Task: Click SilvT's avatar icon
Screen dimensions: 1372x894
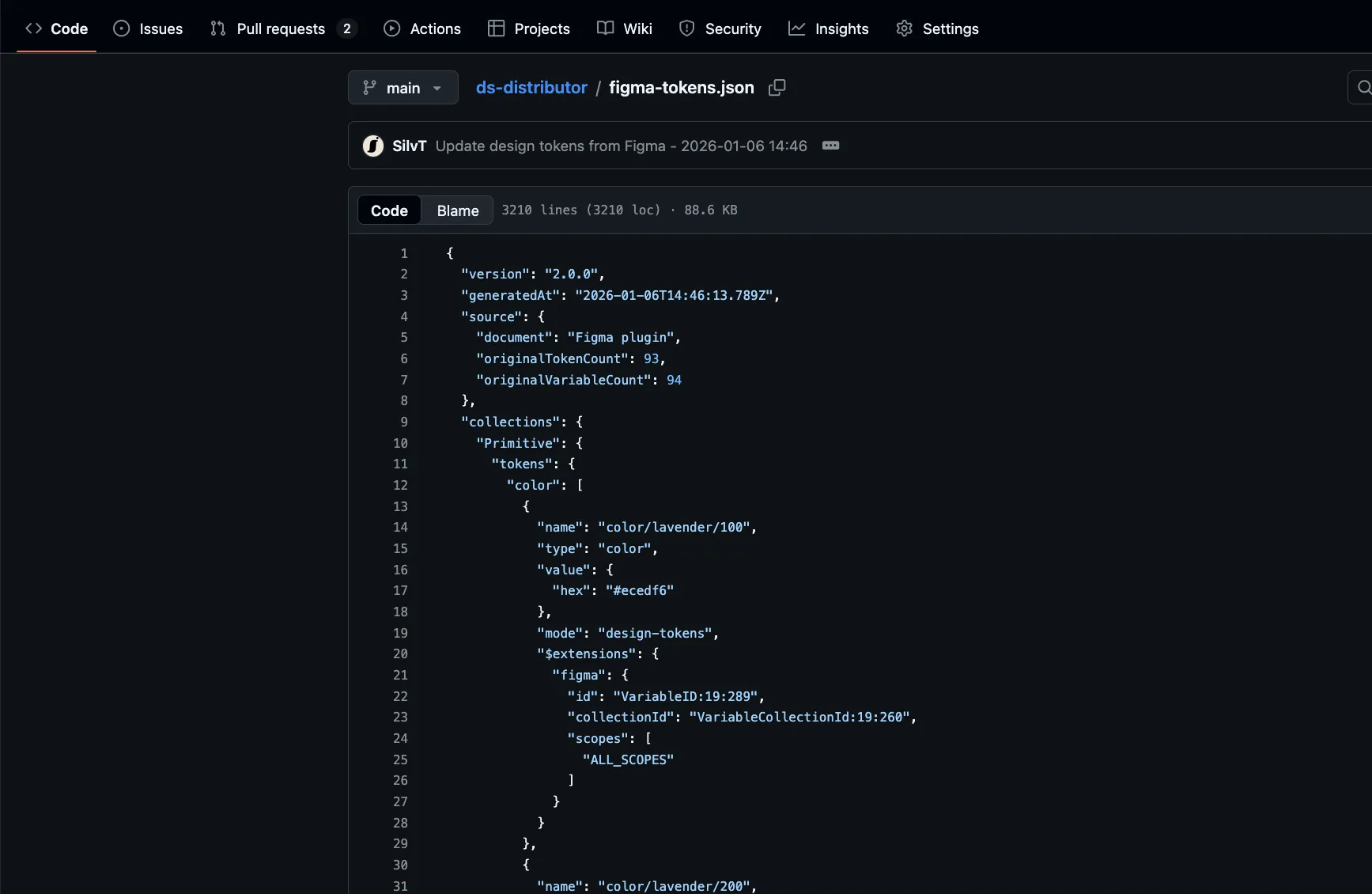Action: pyautogui.click(x=373, y=146)
